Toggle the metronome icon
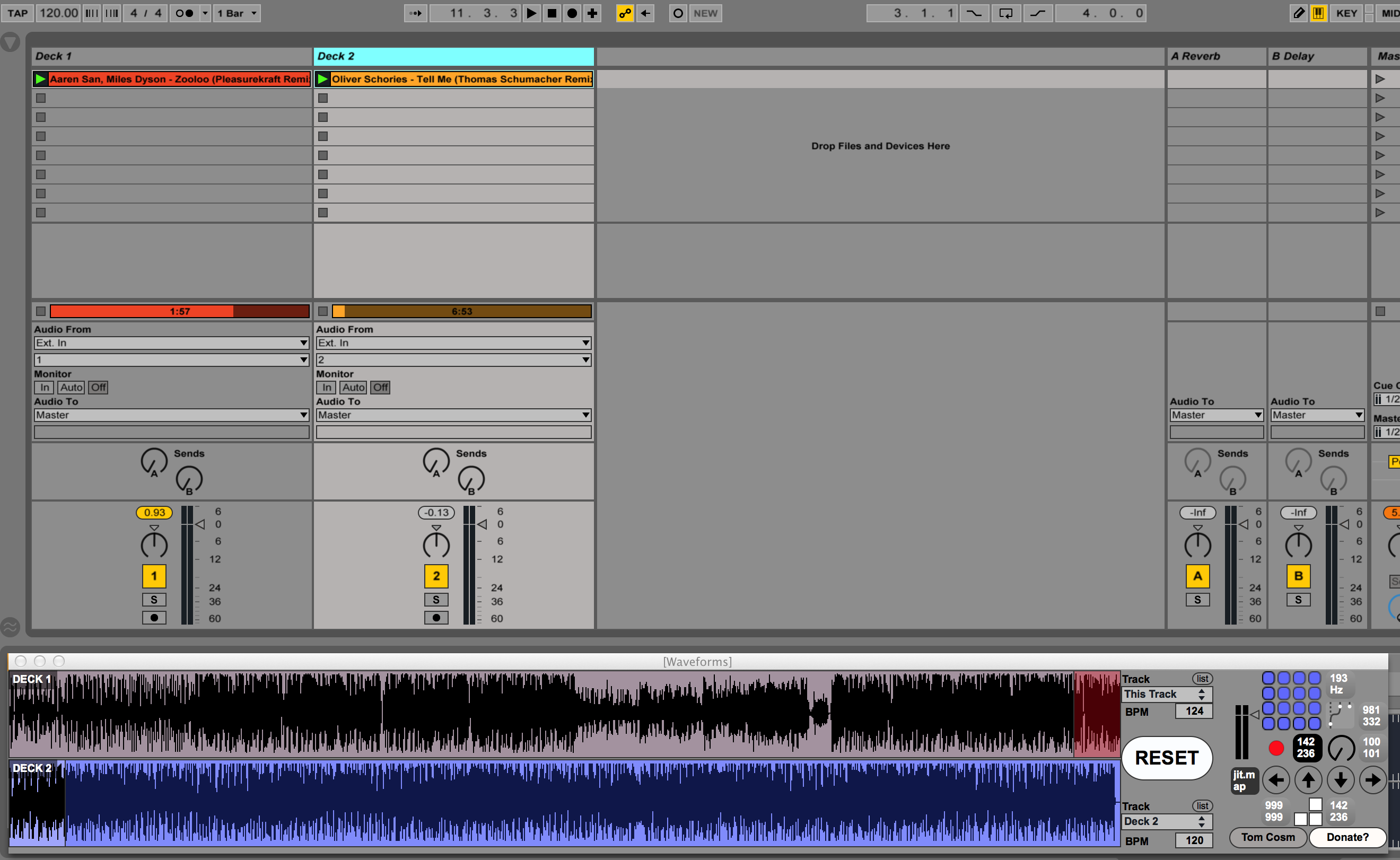The width and height of the screenshot is (1400, 860). 185,13
